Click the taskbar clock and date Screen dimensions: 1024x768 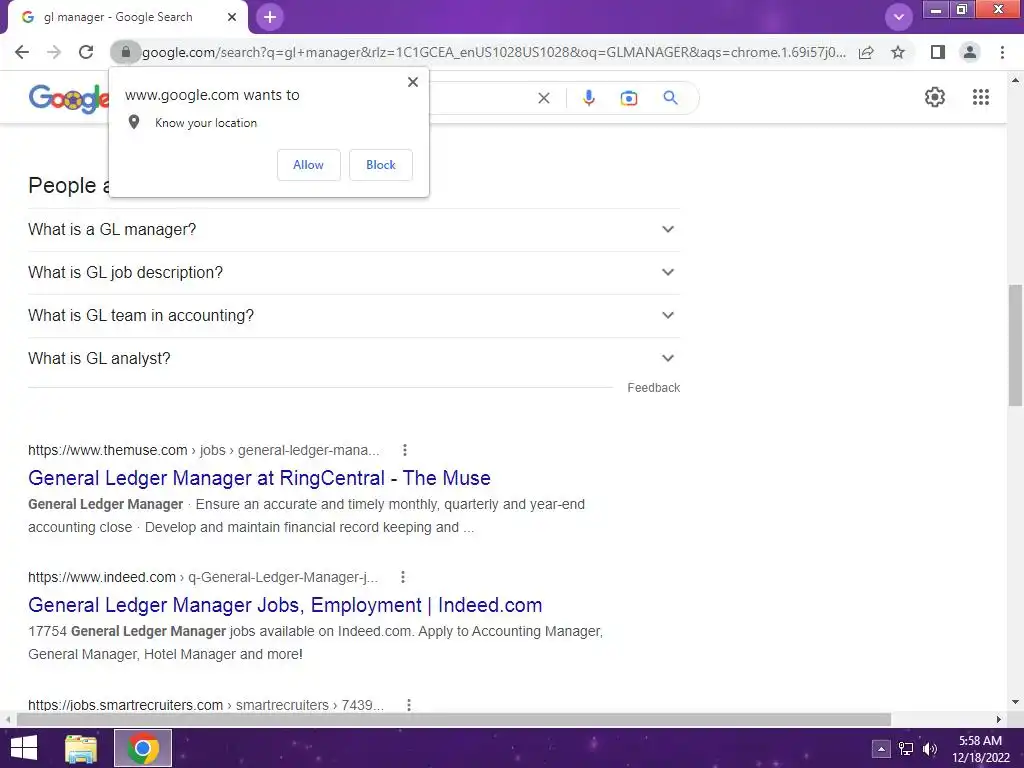[x=980, y=749]
